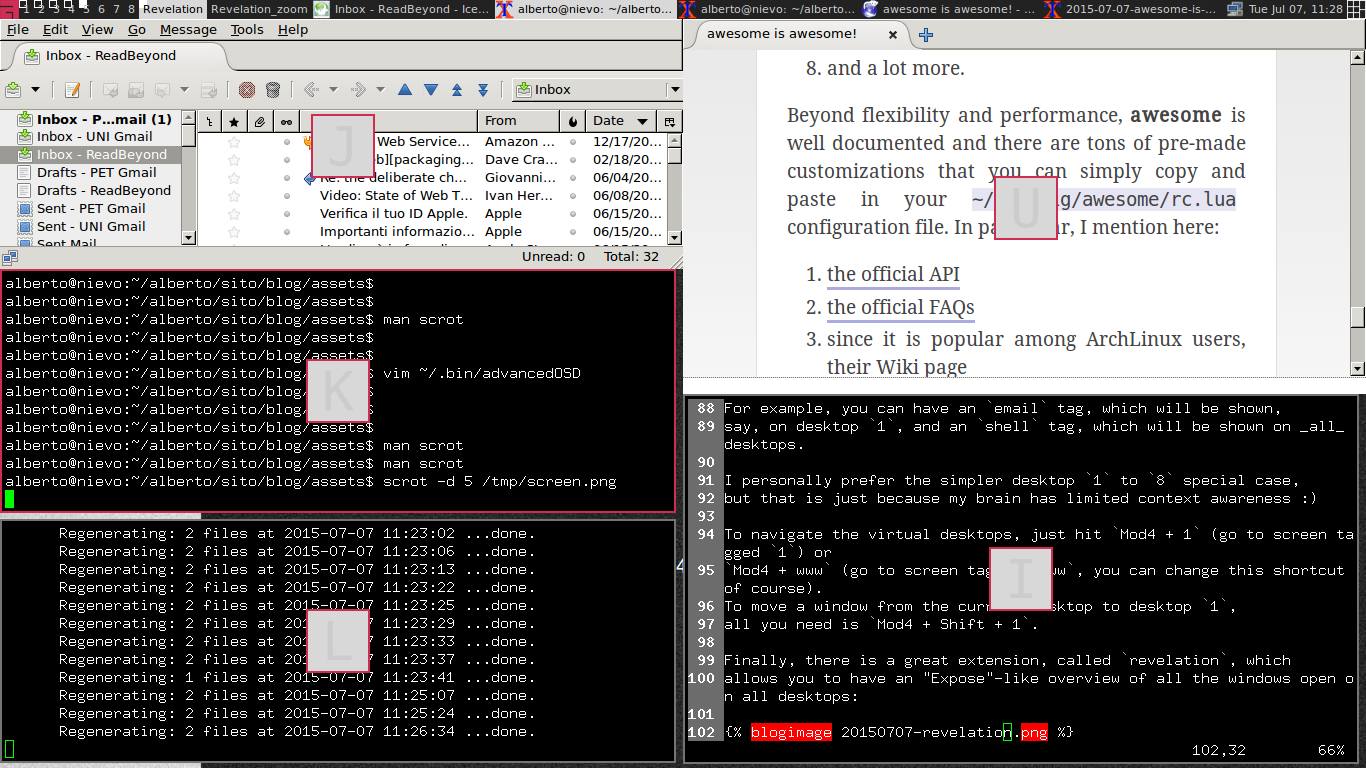Screen dimensions: 1366x768
Task: Open the View menu
Action: coord(97,30)
